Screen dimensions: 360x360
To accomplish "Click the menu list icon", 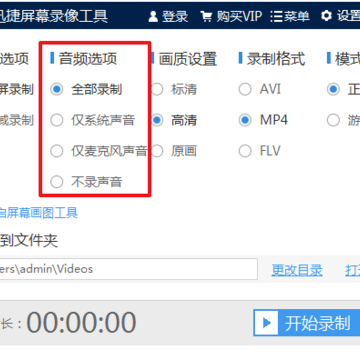I will pos(276,16).
